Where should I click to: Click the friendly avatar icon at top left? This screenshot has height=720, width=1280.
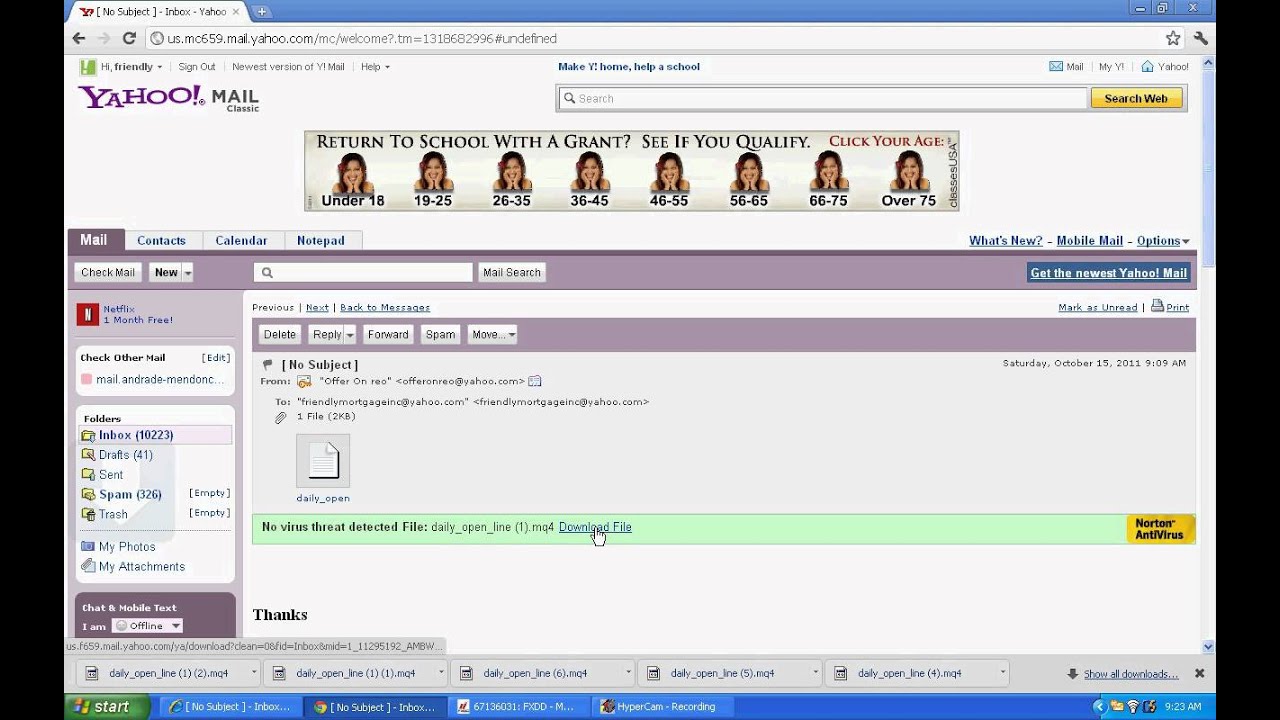click(x=88, y=67)
